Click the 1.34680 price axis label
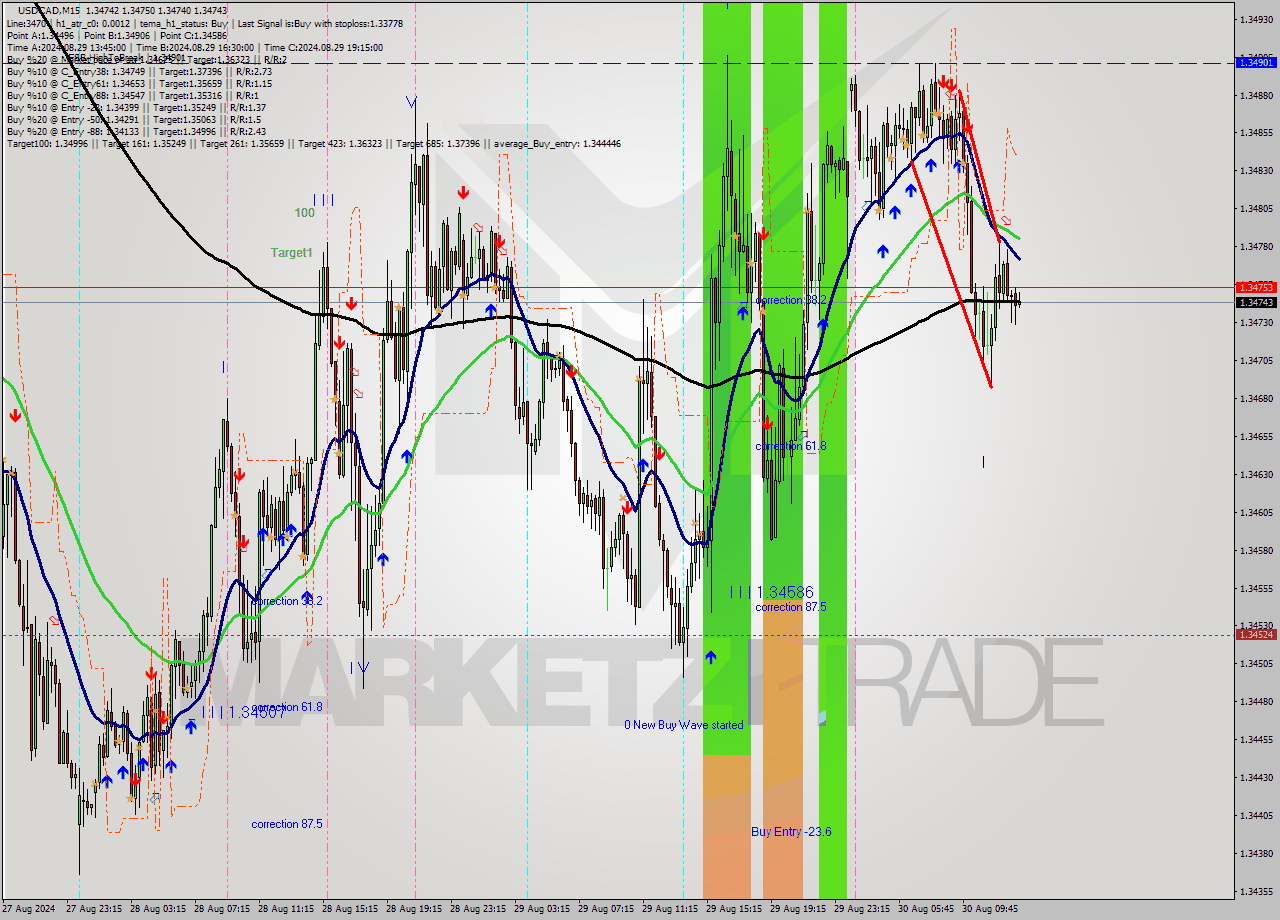 [x=1256, y=398]
